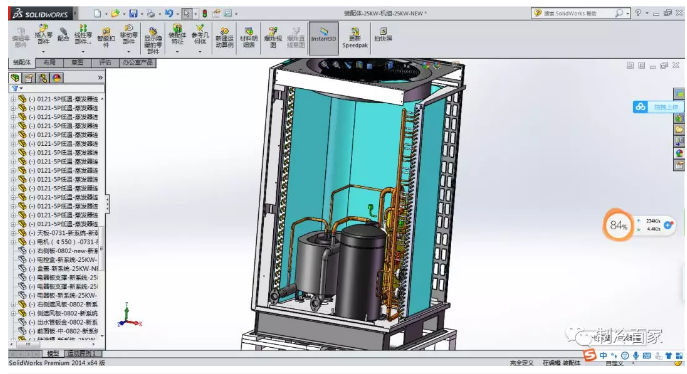Screen dimensions: 687x374
Task: Click the Print icon in the top toolbar
Action: [x=151, y=14]
